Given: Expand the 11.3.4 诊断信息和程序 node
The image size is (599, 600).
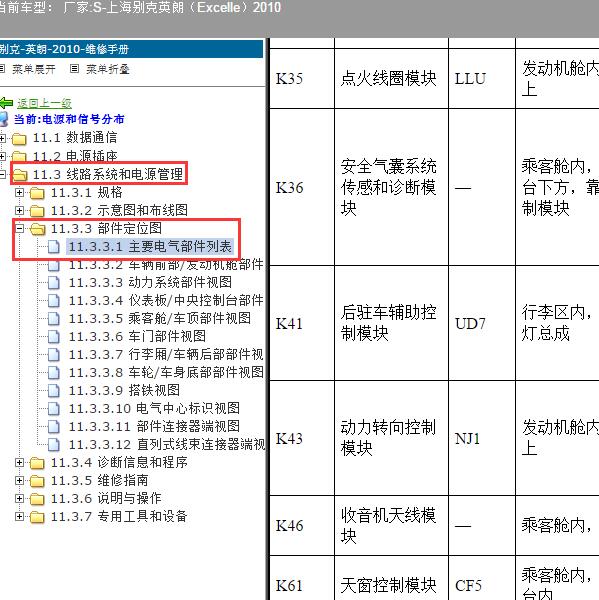Looking at the screenshot, I should tap(19, 462).
